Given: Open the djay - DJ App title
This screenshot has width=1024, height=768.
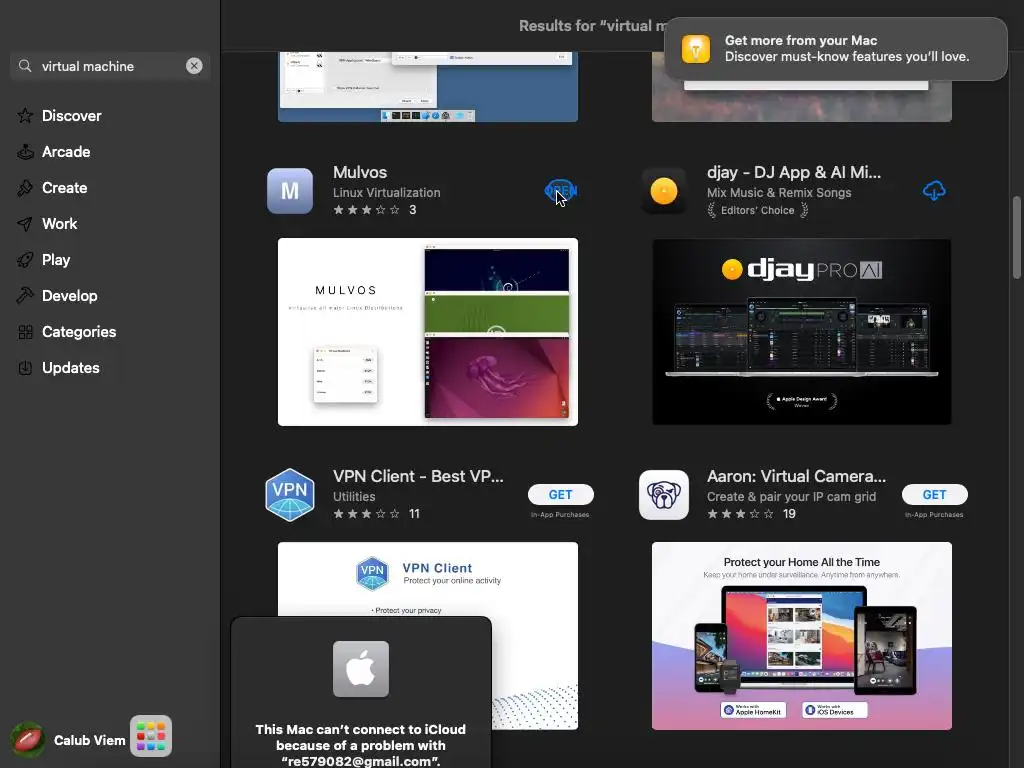Looking at the screenshot, I should [x=793, y=172].
